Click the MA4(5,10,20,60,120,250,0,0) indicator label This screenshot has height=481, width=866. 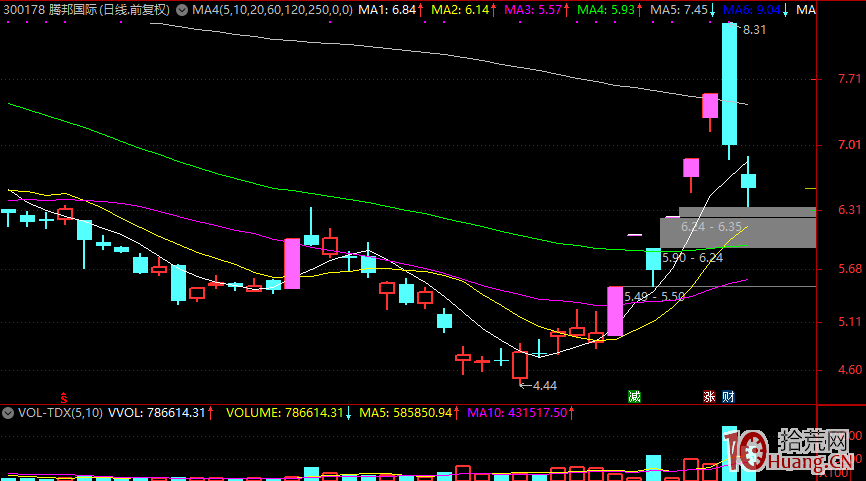(272, 10)
